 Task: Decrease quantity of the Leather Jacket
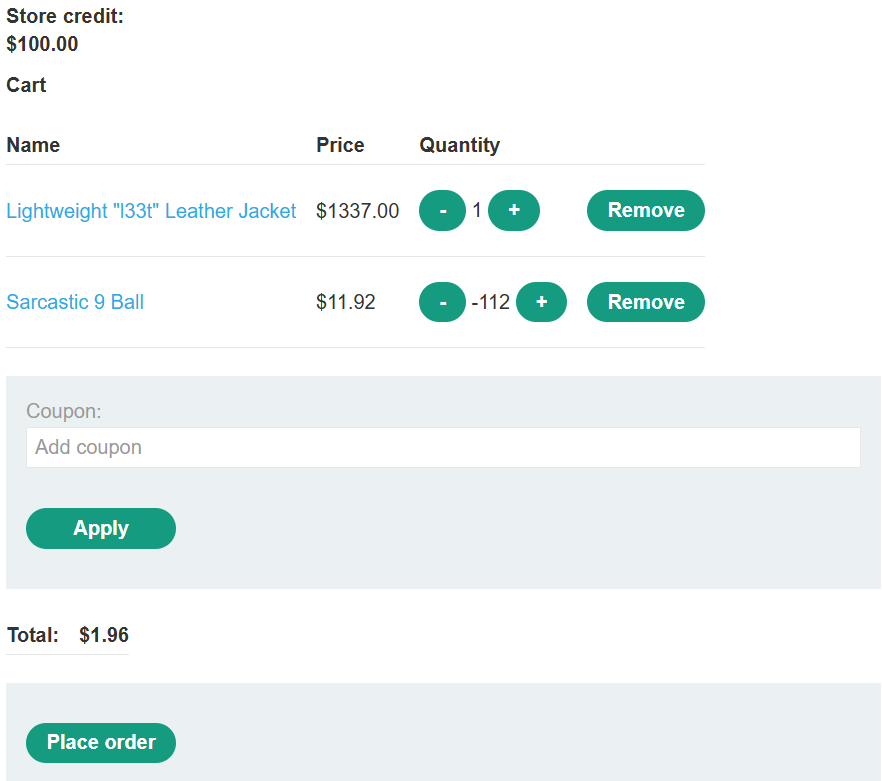click(442, 210)
